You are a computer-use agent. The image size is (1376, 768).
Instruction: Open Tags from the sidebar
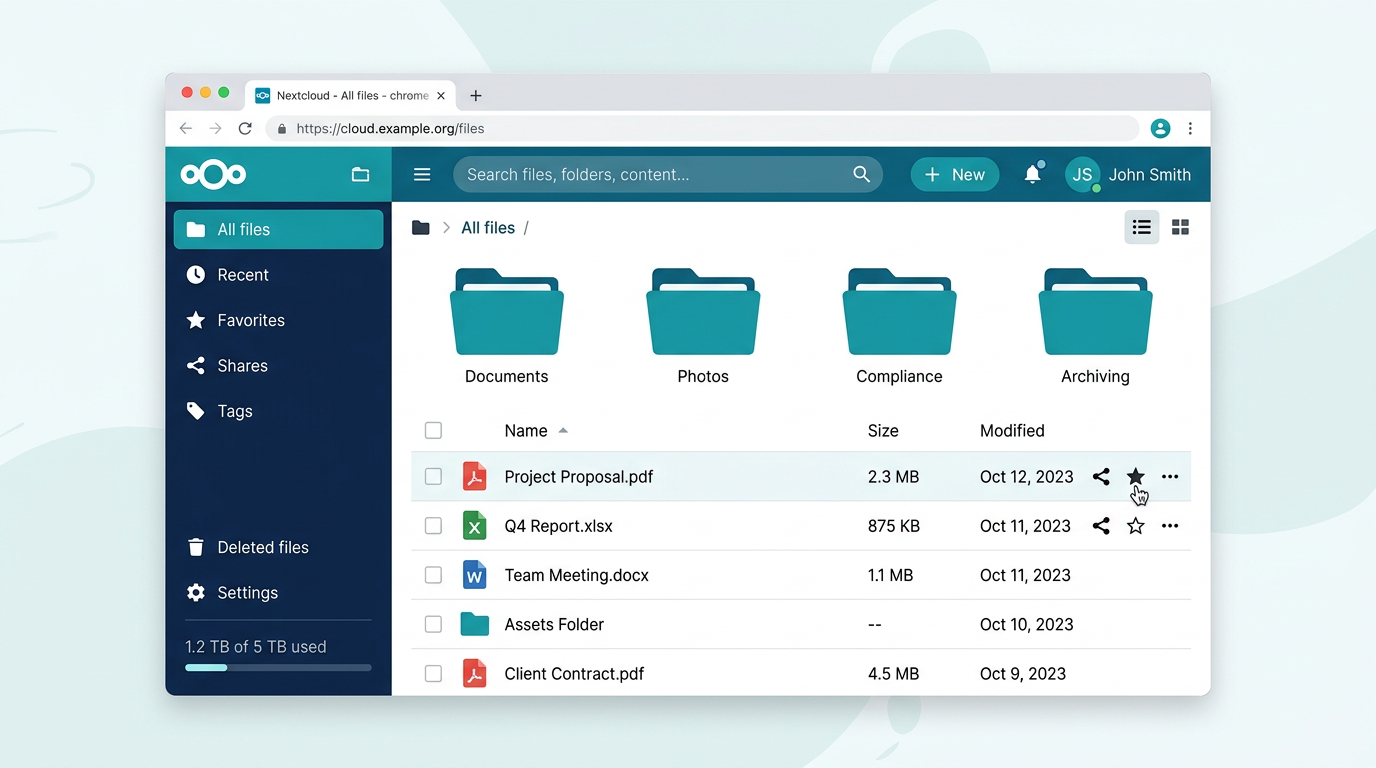pyautogui.click(x=235, y=411)
